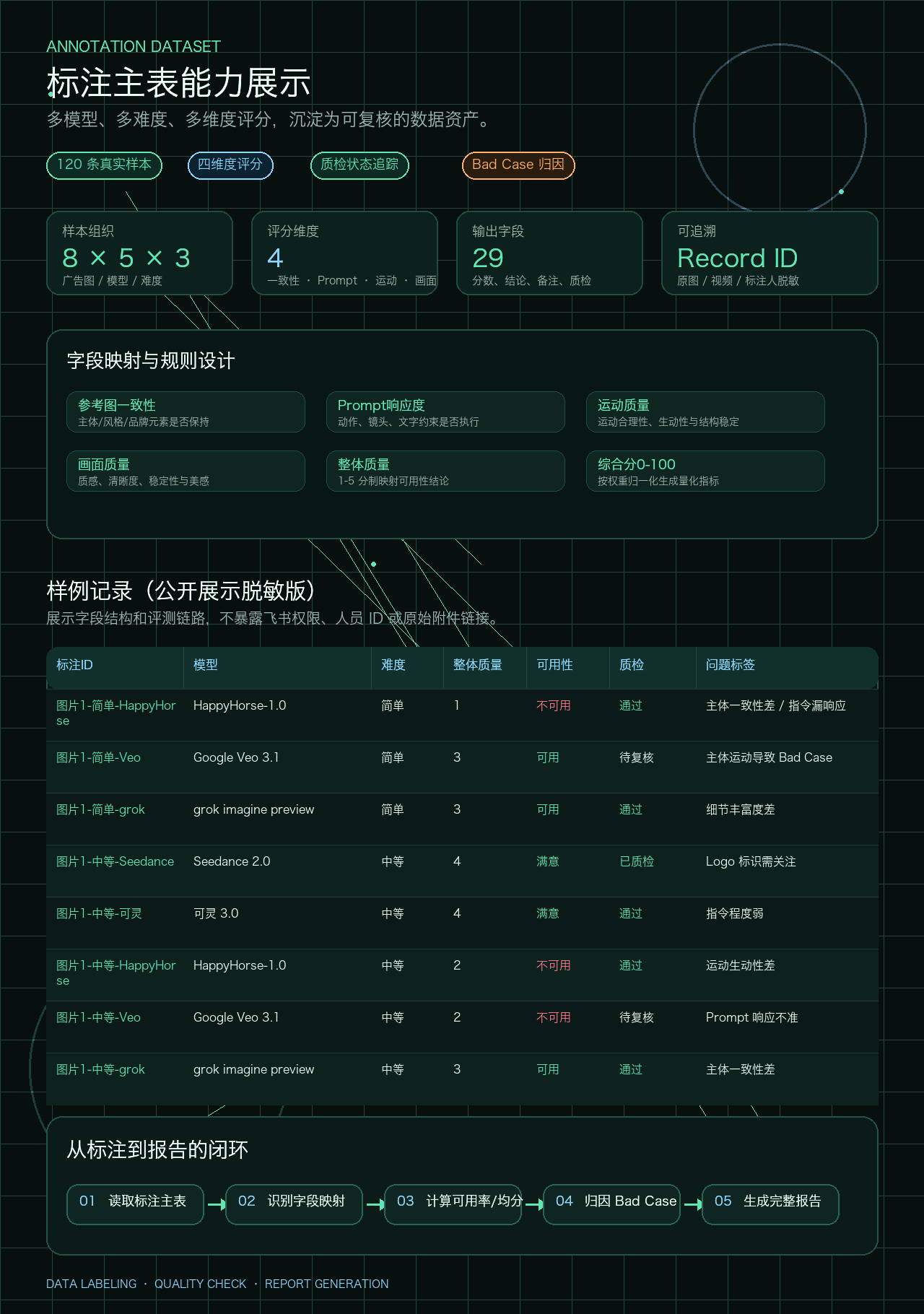Click 主体一致性差 / 指令漏响应 tag text
Screen dimensions: 924x1314
point(776,705)
